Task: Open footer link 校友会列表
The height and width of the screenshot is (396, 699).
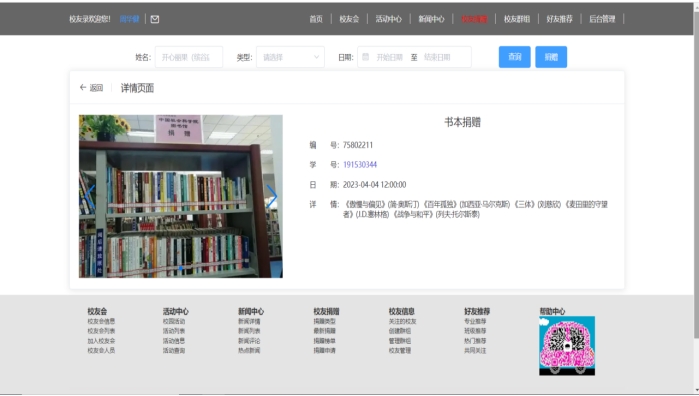Action: pyautogui.click(x=101, y=331)
